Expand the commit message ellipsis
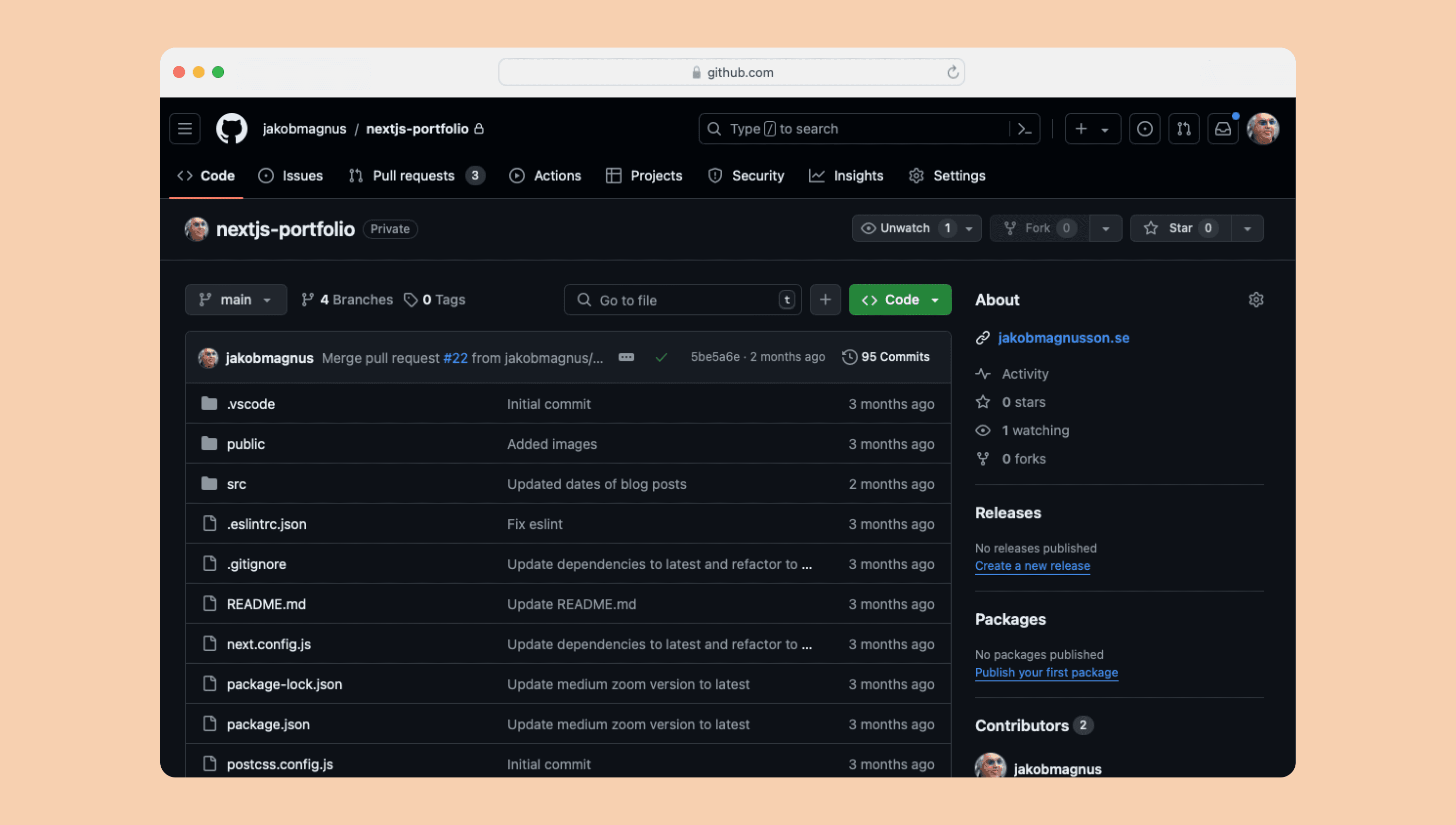This screenshot has height=825, width=1456. (626, 358)
